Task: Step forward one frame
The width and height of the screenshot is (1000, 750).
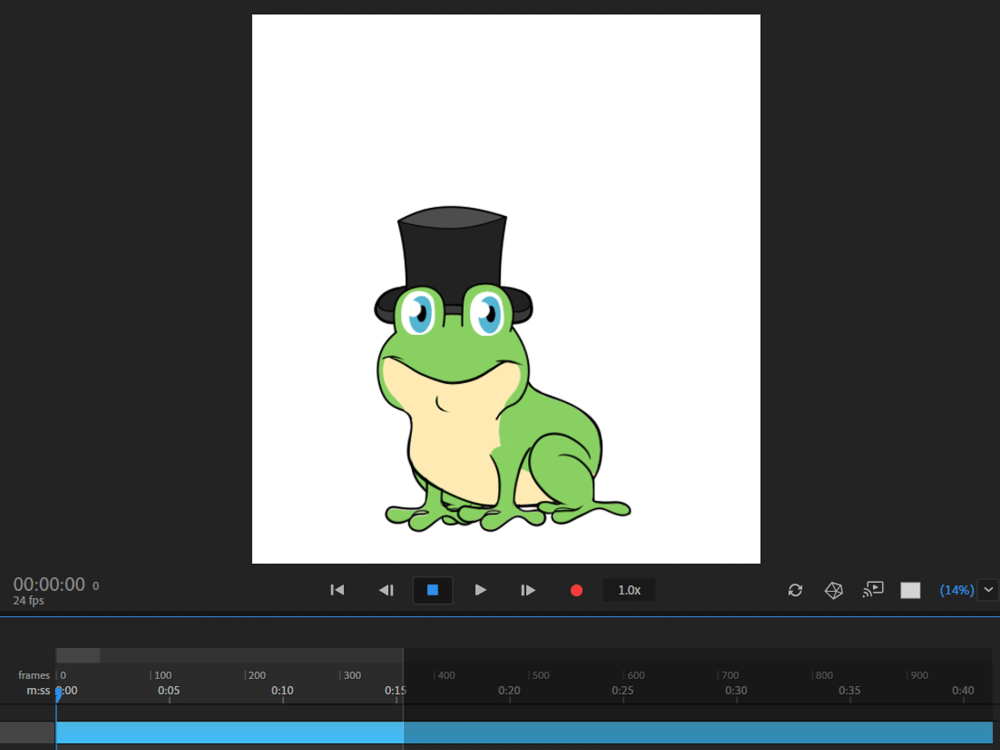Action: pos(528,590)
